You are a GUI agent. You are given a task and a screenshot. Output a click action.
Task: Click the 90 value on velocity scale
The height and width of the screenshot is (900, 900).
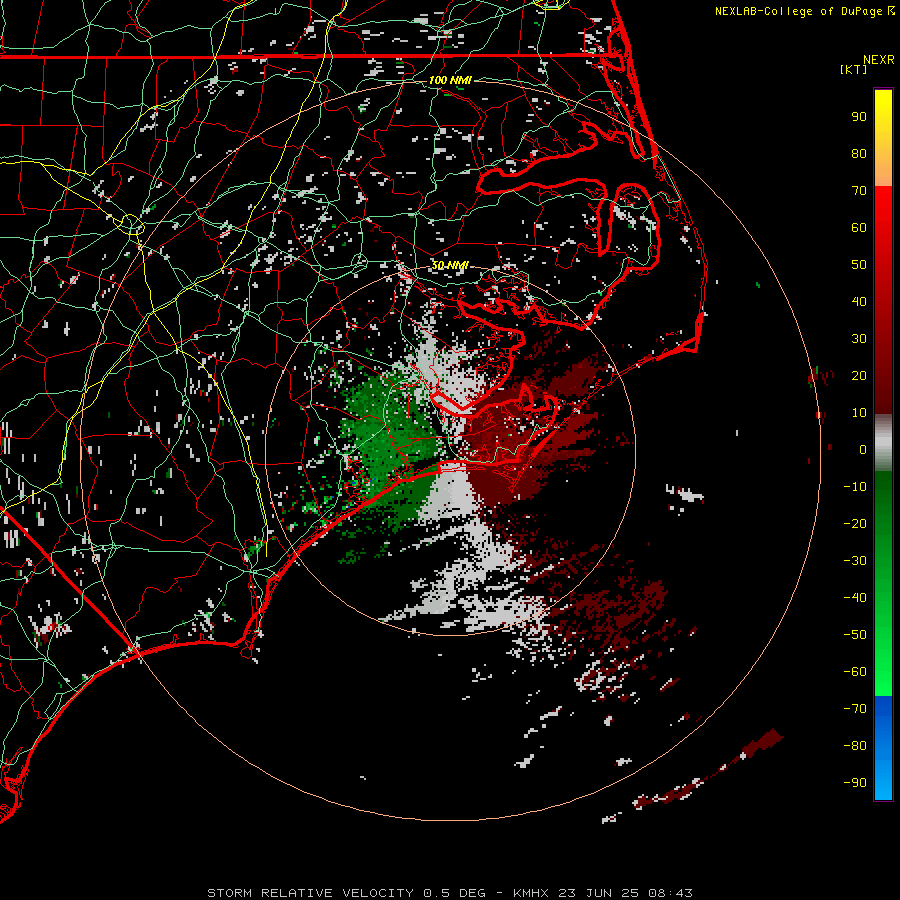[x=859, y=117]
